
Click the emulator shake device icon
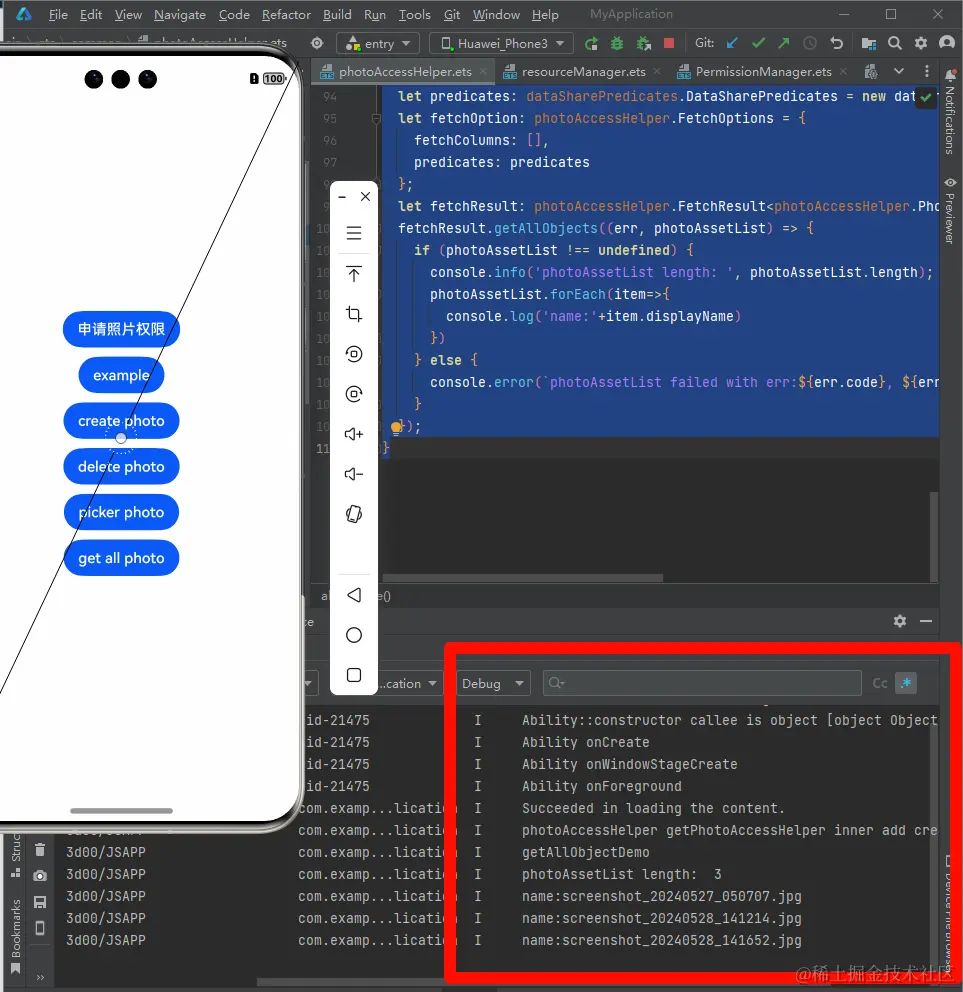[x=354, y=514]
